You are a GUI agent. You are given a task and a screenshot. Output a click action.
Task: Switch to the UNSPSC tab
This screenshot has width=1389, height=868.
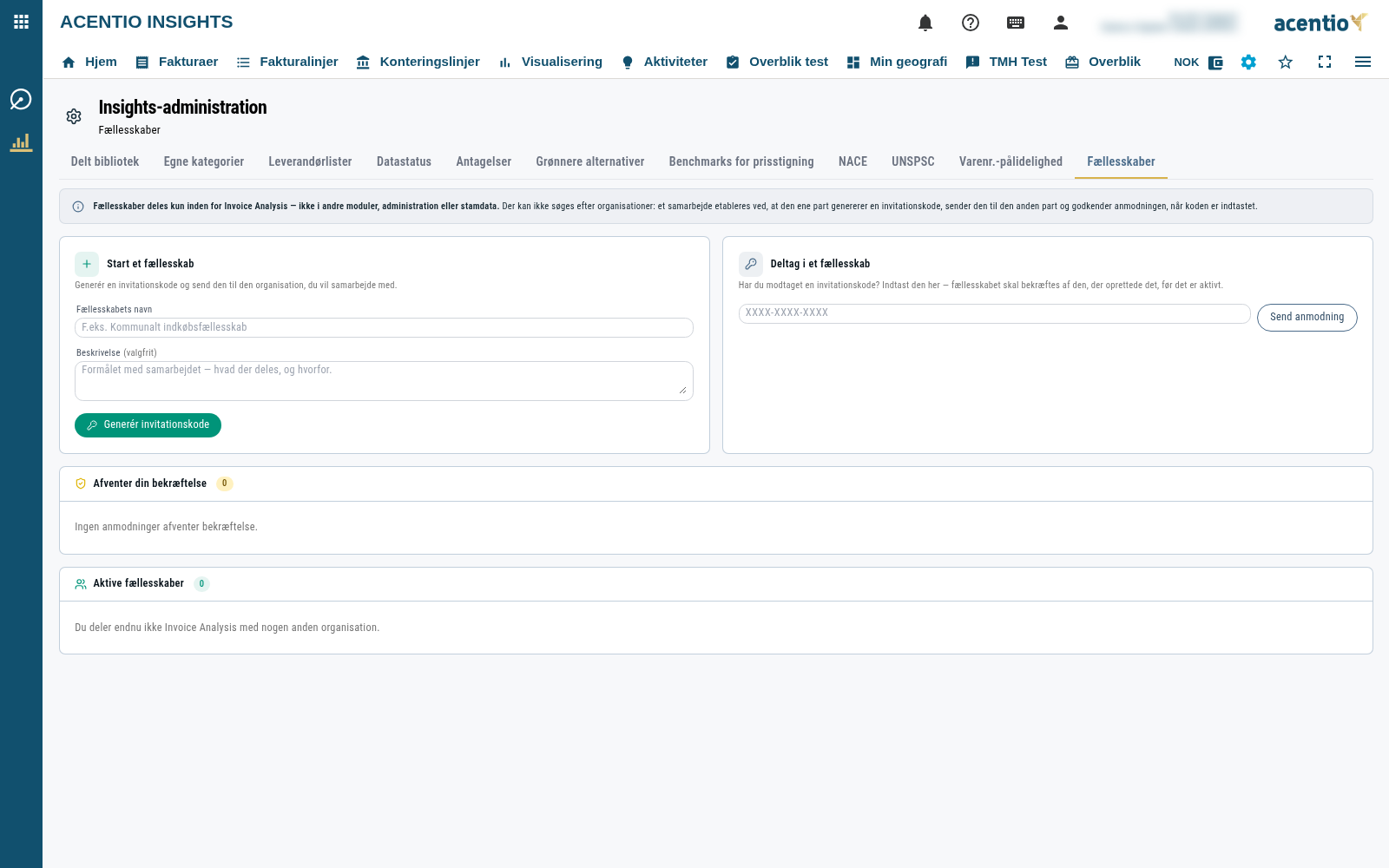pos(913,162)
